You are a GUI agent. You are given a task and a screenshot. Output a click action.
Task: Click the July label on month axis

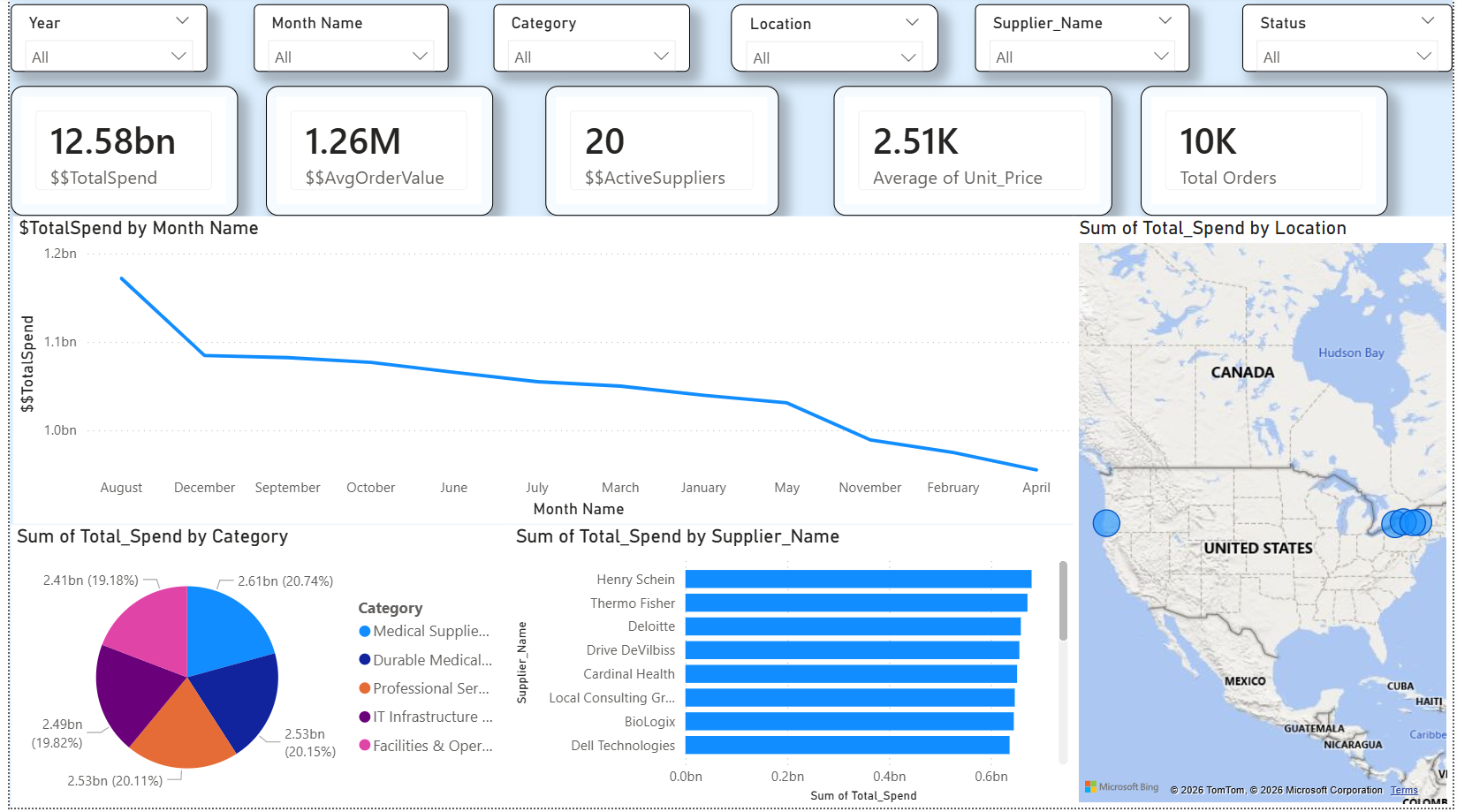coord(537,488)
